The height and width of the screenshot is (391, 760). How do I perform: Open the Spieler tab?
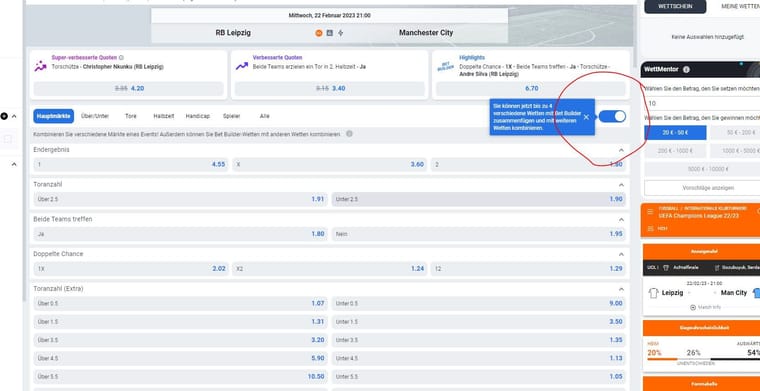click(x=231, y=116)
